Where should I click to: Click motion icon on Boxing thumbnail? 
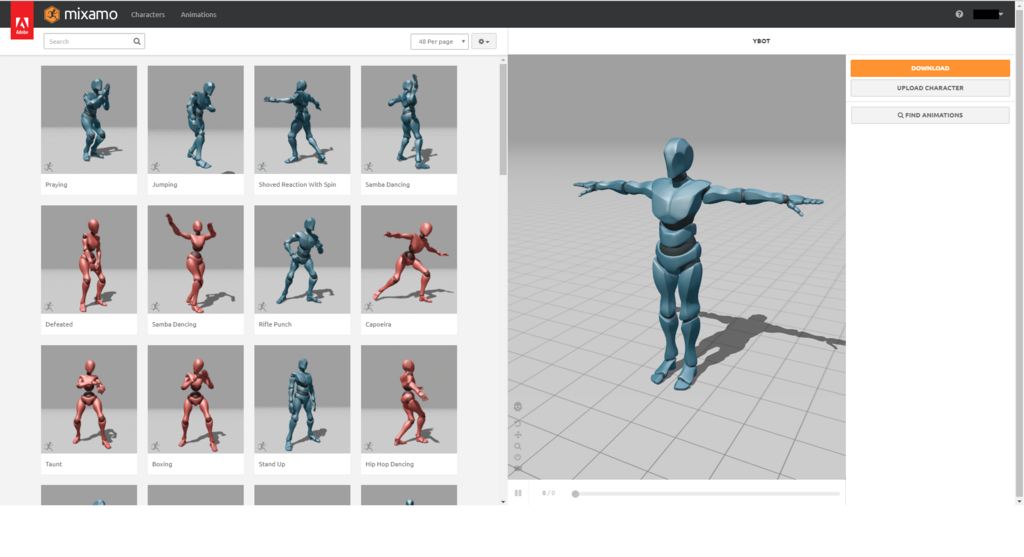(155, 447)
